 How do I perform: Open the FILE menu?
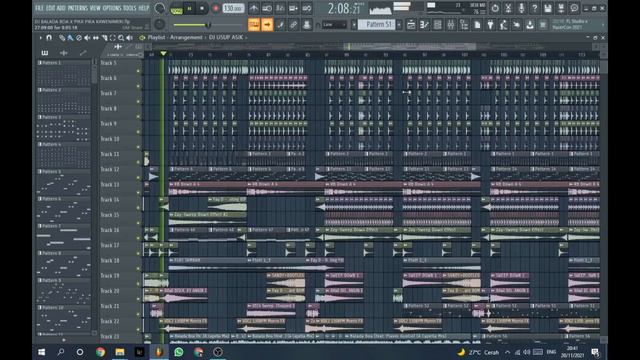click(39, 8)
